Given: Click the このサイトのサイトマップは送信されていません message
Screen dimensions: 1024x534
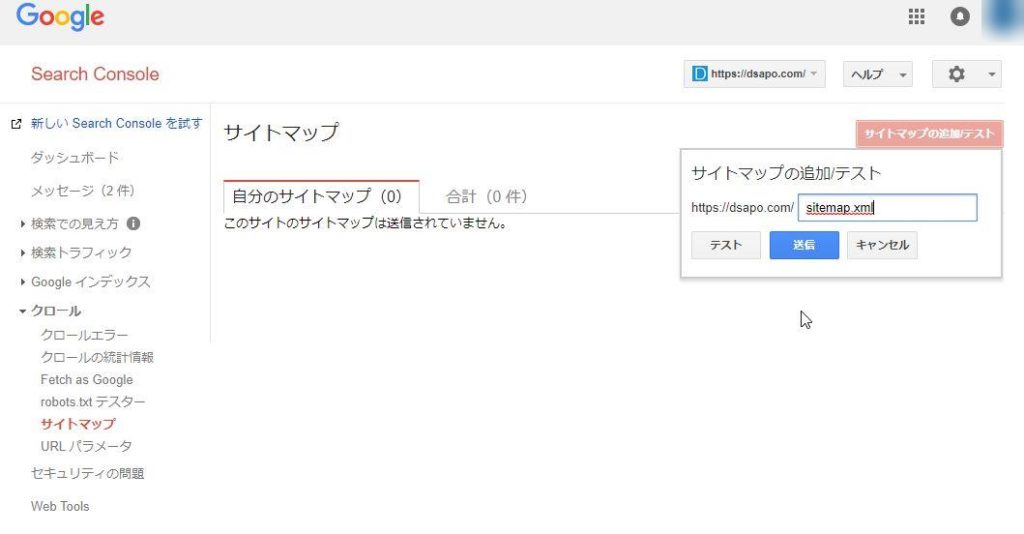Looking at the screenshot, I should point(366,223).
